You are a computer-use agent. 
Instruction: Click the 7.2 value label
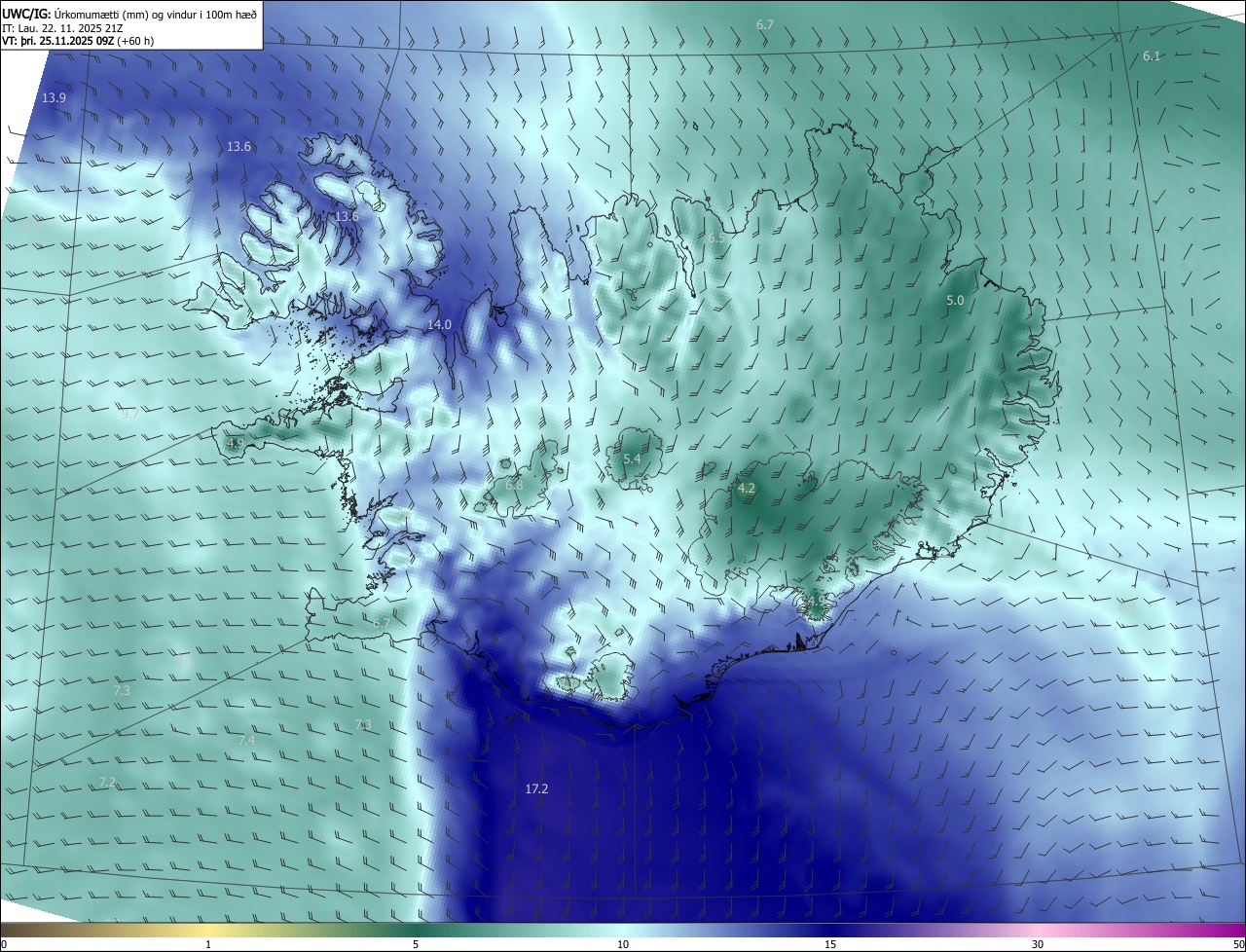tap(107, 782)
